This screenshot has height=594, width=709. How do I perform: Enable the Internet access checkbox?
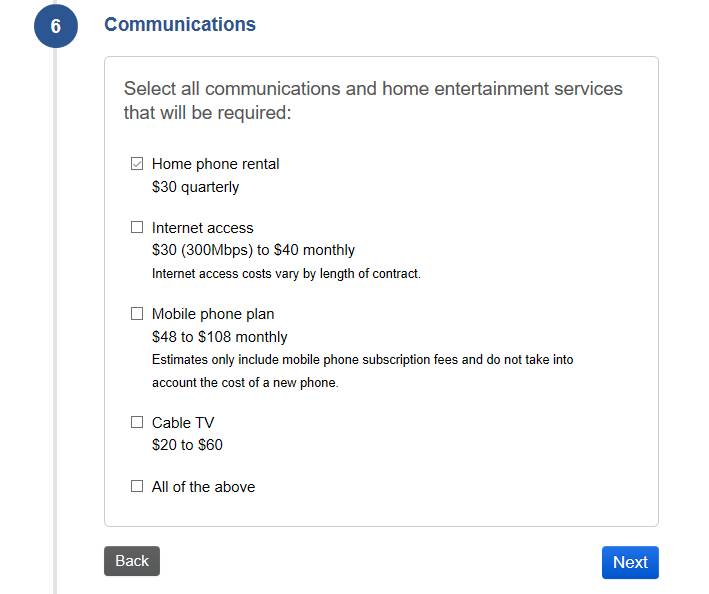137,227
